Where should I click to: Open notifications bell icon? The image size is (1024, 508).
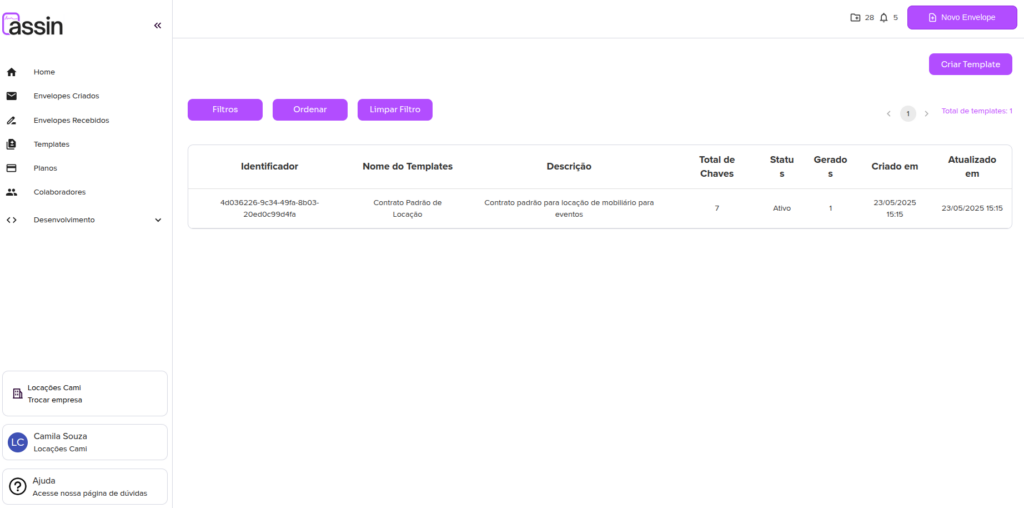[884, 18]
